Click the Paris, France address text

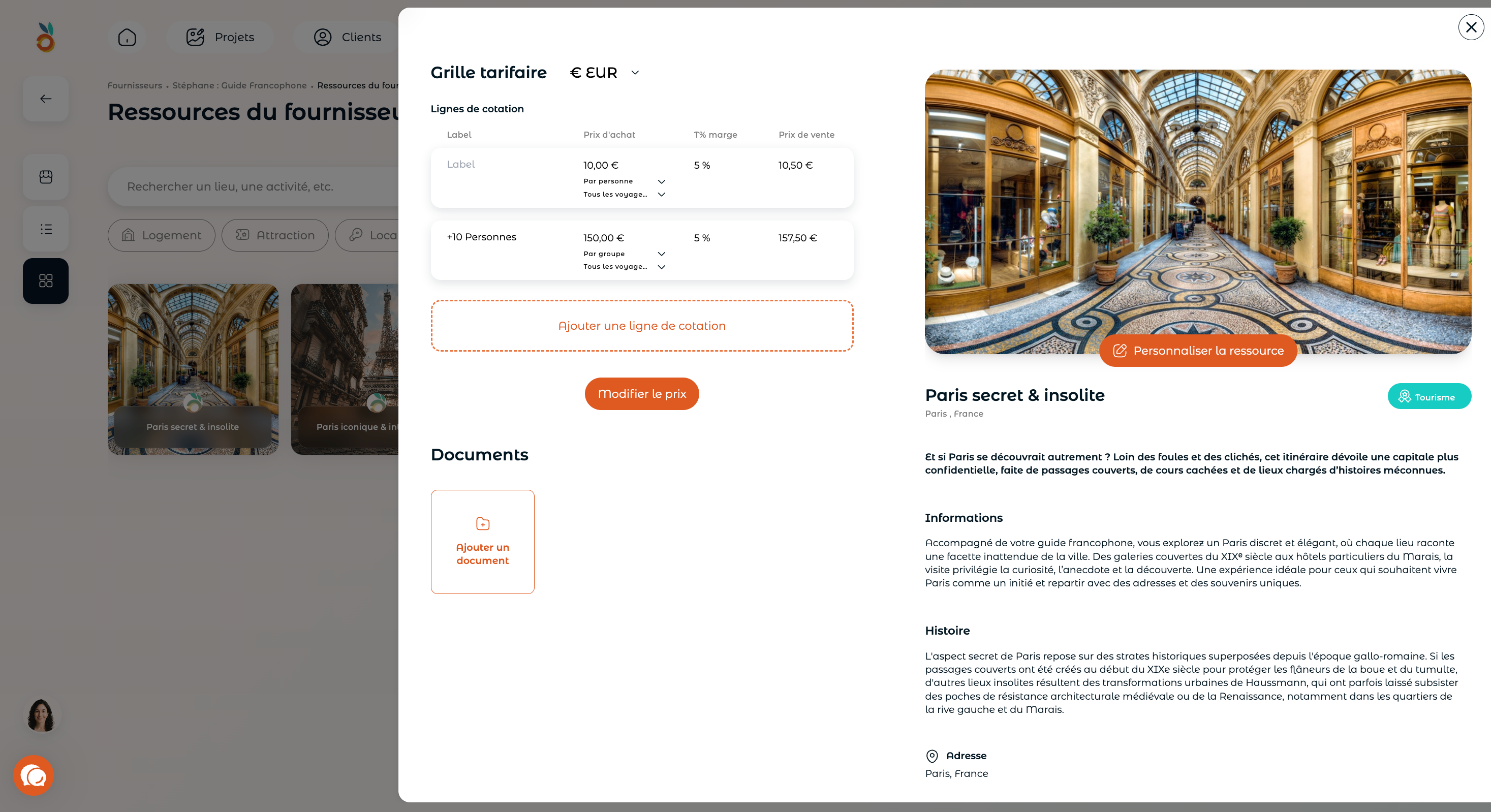(956, 773)
